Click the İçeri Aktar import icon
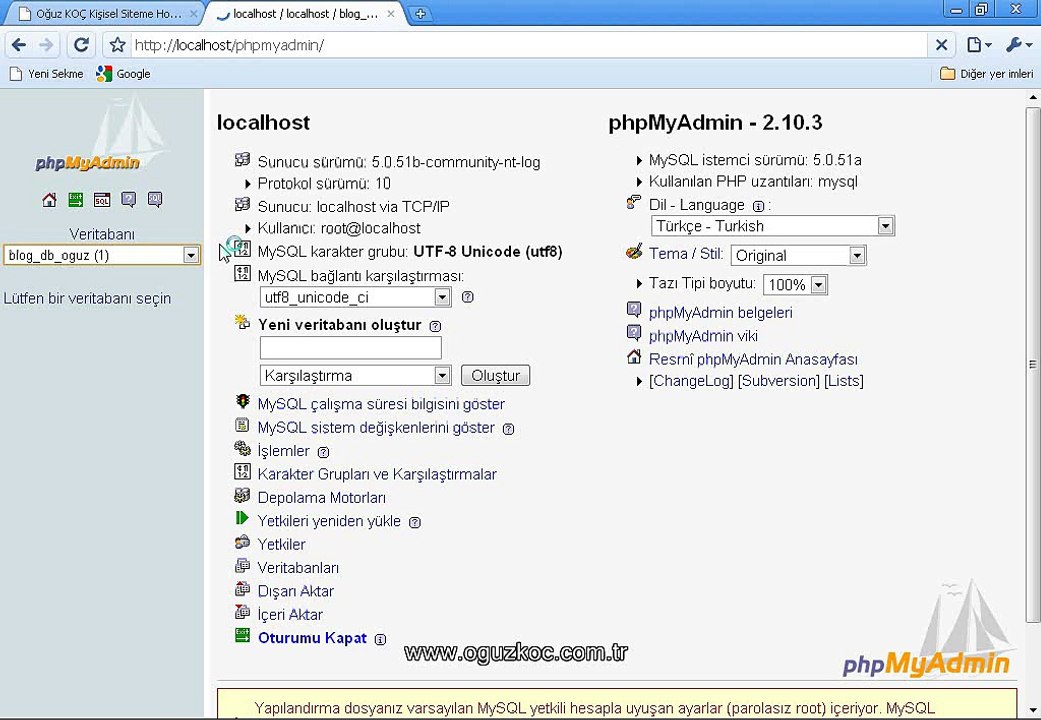The height and width of the screenshot is (720, 1041). point(242,612)
